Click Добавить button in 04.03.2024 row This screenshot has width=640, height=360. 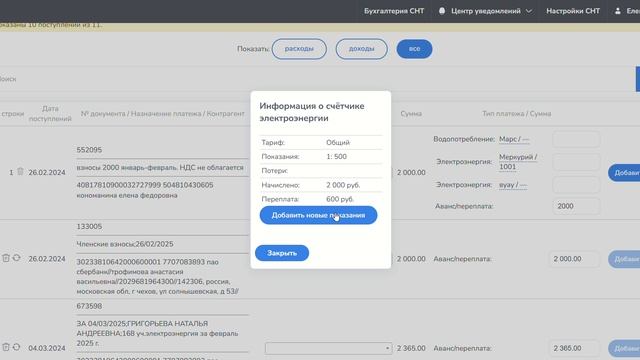click(x=624, y=349)
